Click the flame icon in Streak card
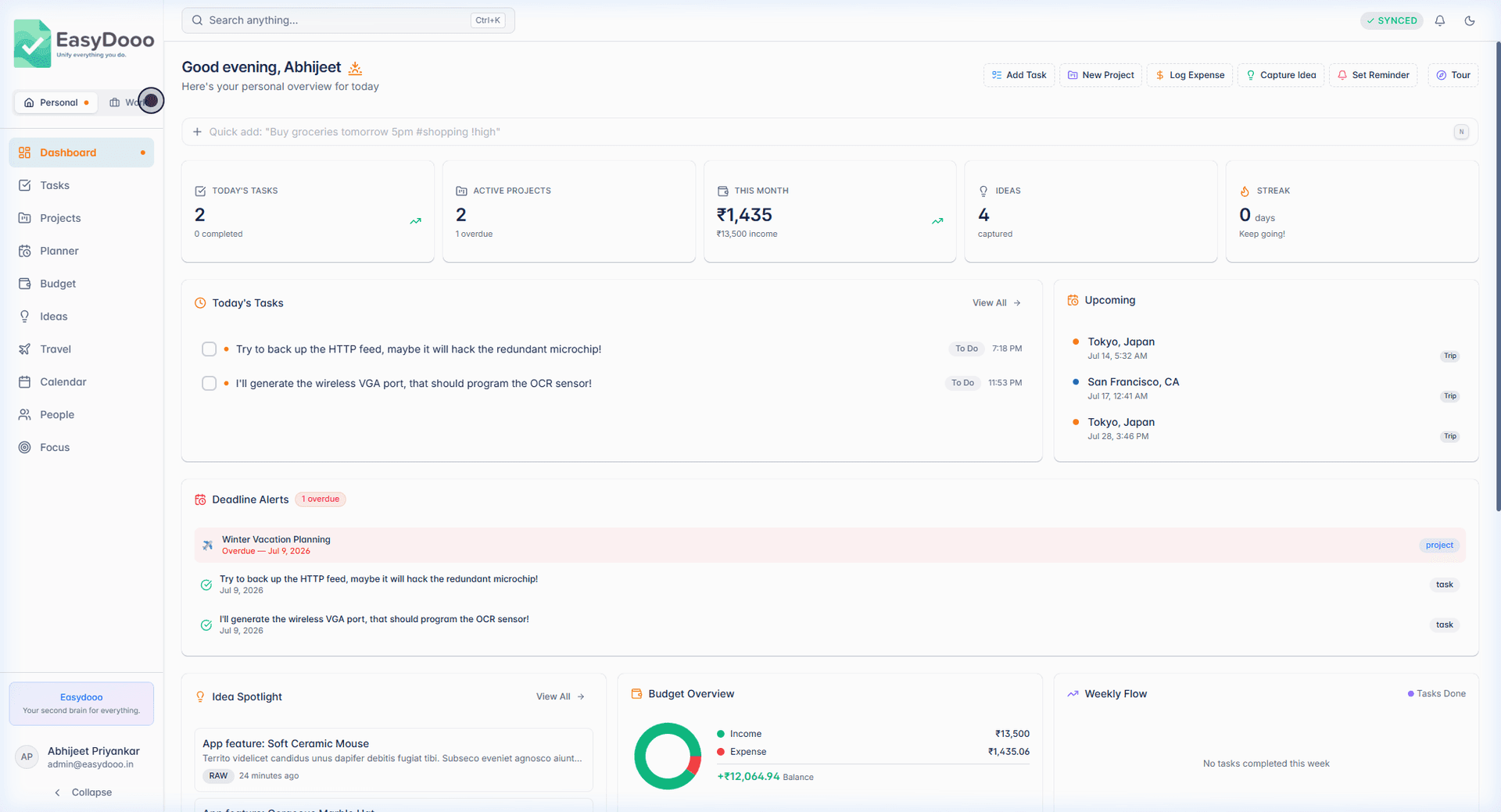Image resolution: width=1501 pixels, height=812 pixels. [x=1245, y=191]
